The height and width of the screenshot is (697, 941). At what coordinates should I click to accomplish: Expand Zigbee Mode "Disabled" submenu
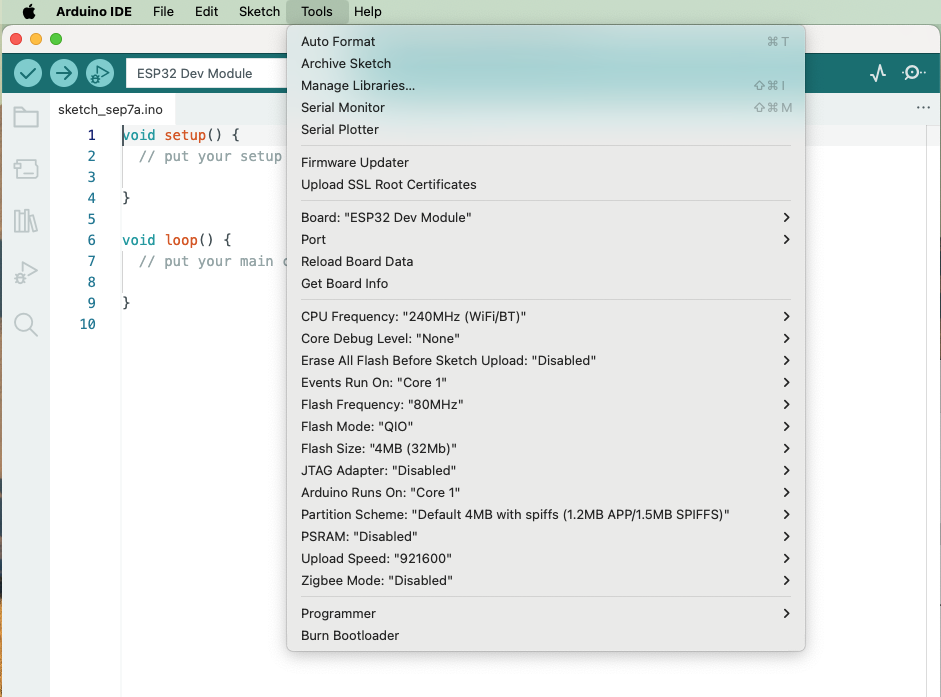(546, 581)
